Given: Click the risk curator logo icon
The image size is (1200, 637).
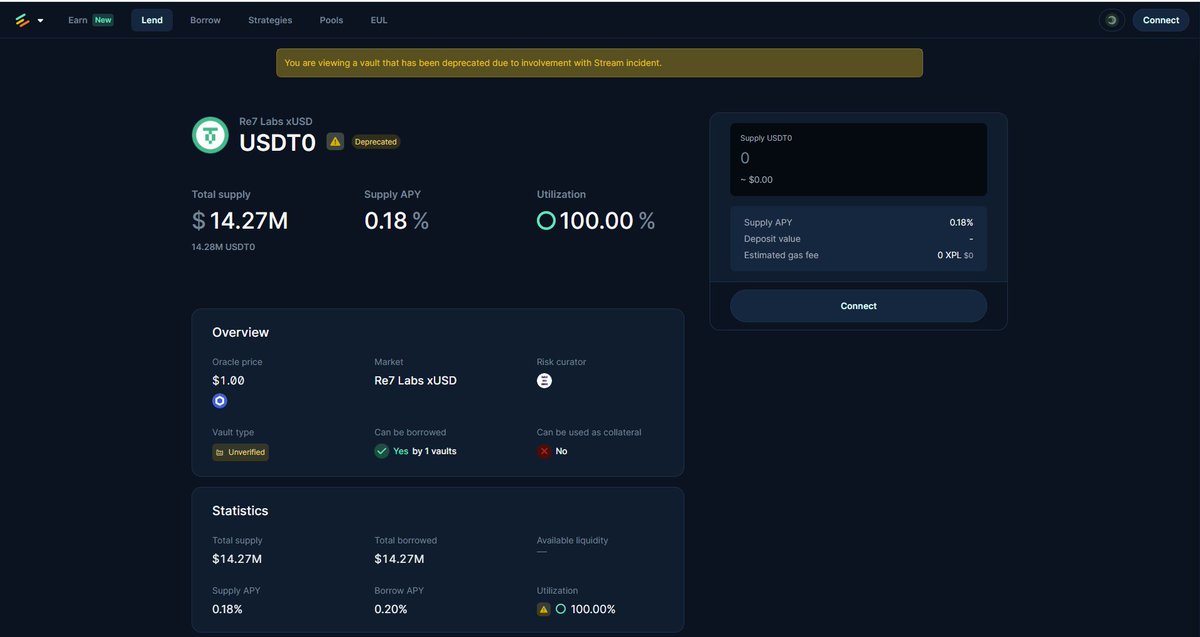Looking at the screenshot, I should [x=544, y=381].
